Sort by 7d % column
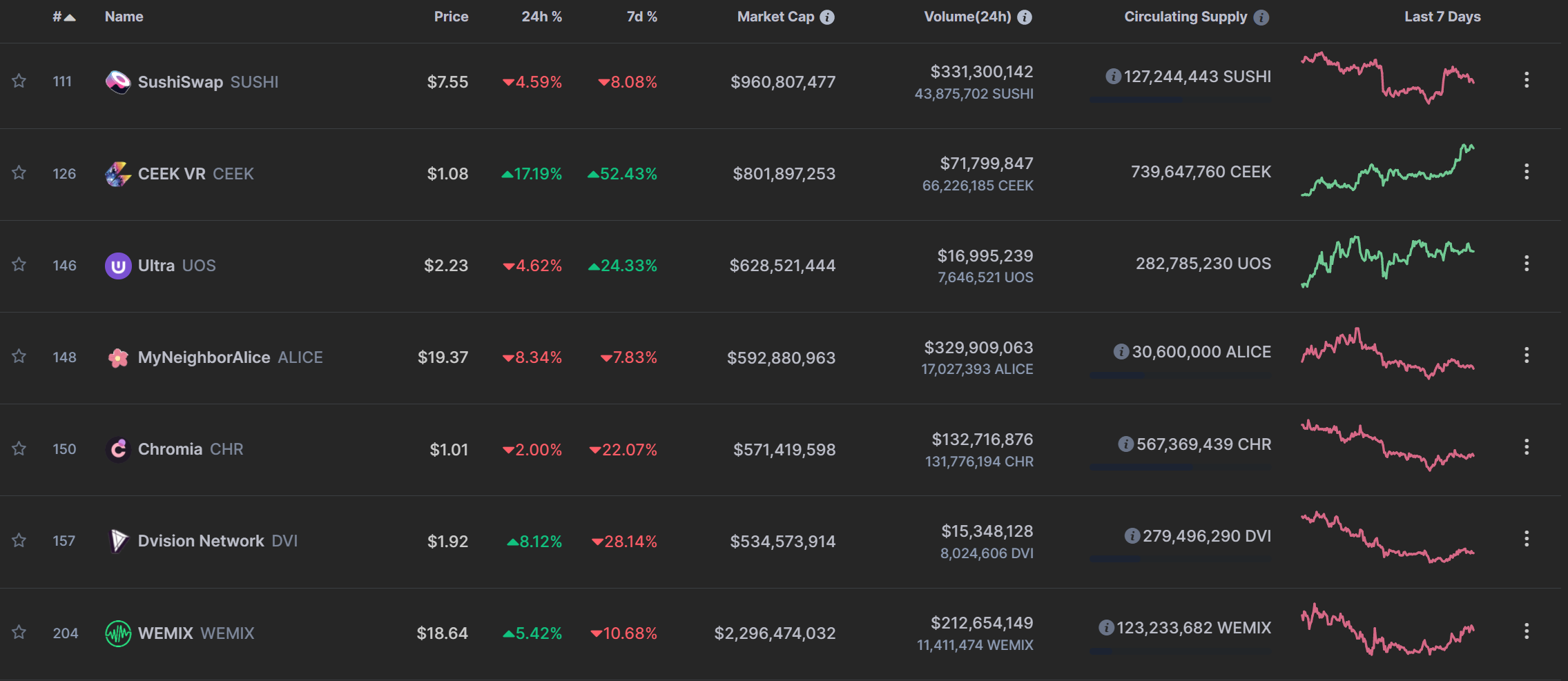 [x=641, y=17]
